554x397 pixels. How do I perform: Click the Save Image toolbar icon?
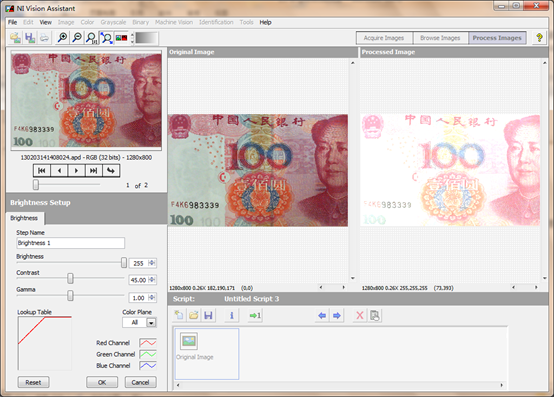(30, 37)
